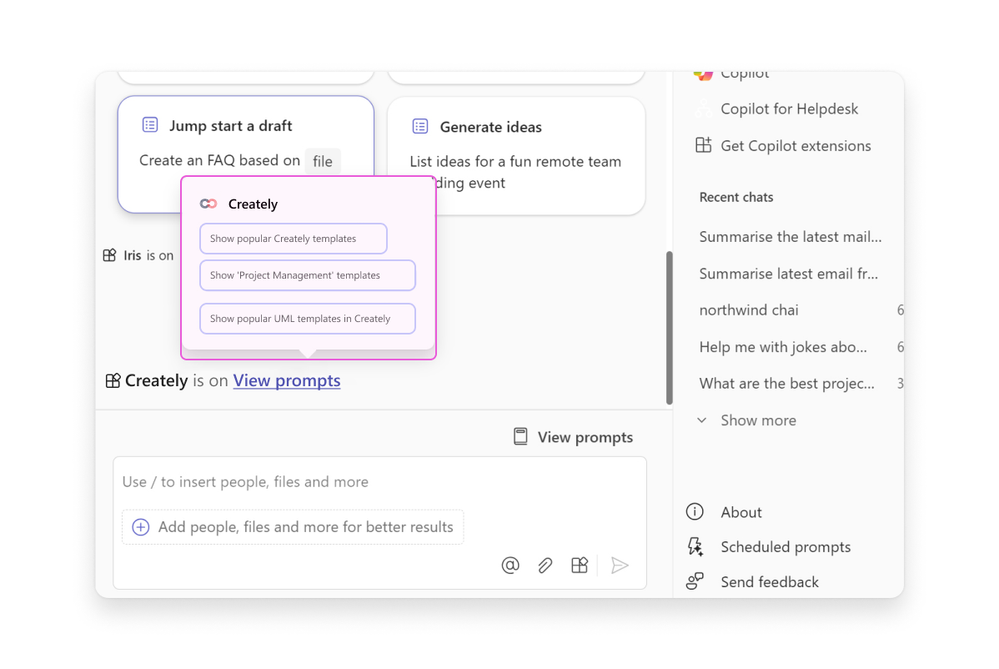999x669 pixels.
Task: Open the 'northwind chai' recent chat
Action: [x=749, y=310]
